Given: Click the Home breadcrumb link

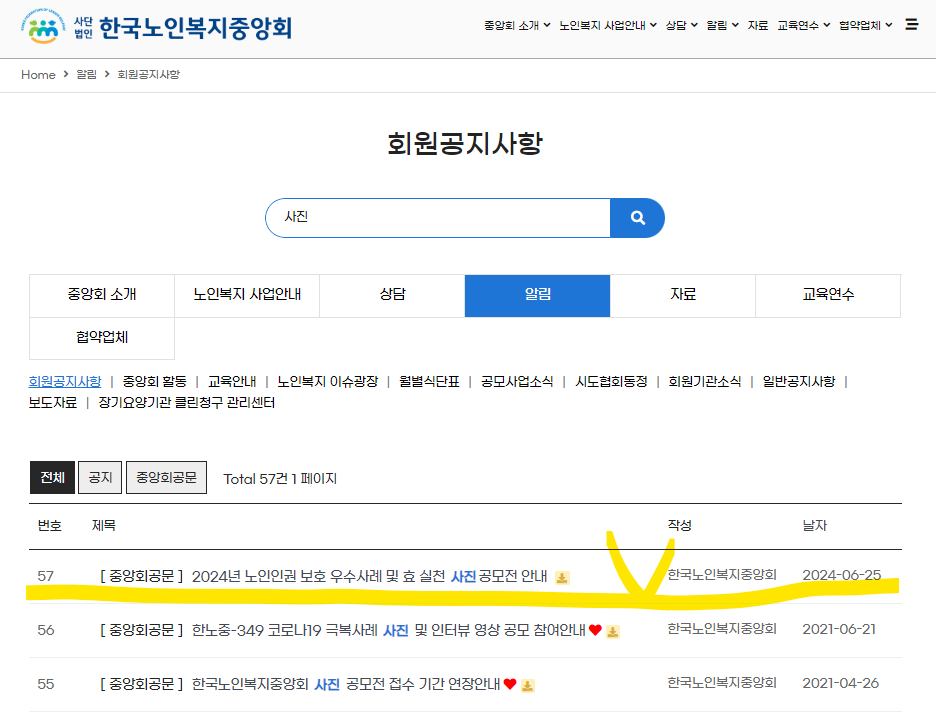Looking at the screenshot, I should [x=38, y=74].
